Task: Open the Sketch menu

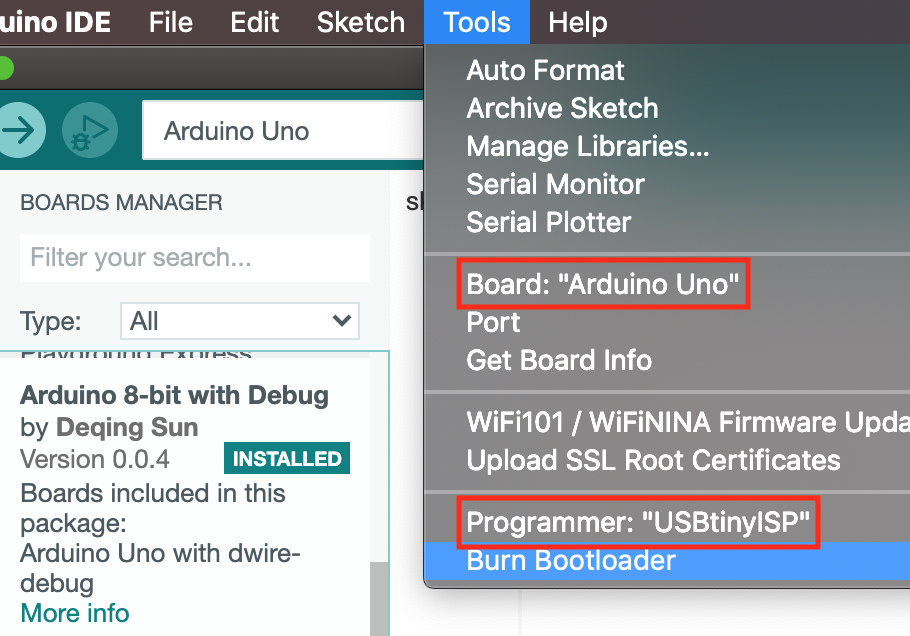Action: (360, 22)
